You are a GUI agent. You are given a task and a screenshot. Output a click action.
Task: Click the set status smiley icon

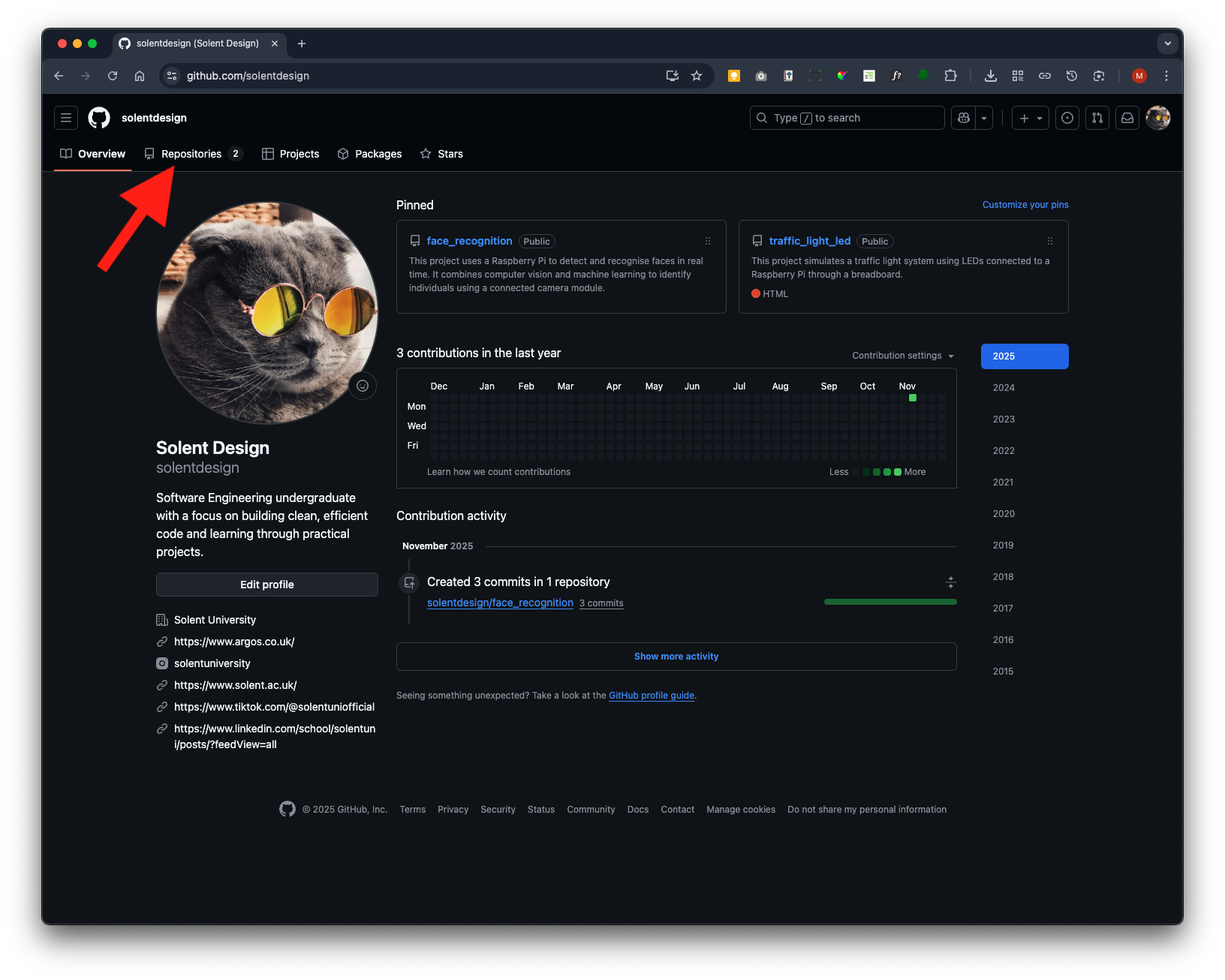click(363, 386)
